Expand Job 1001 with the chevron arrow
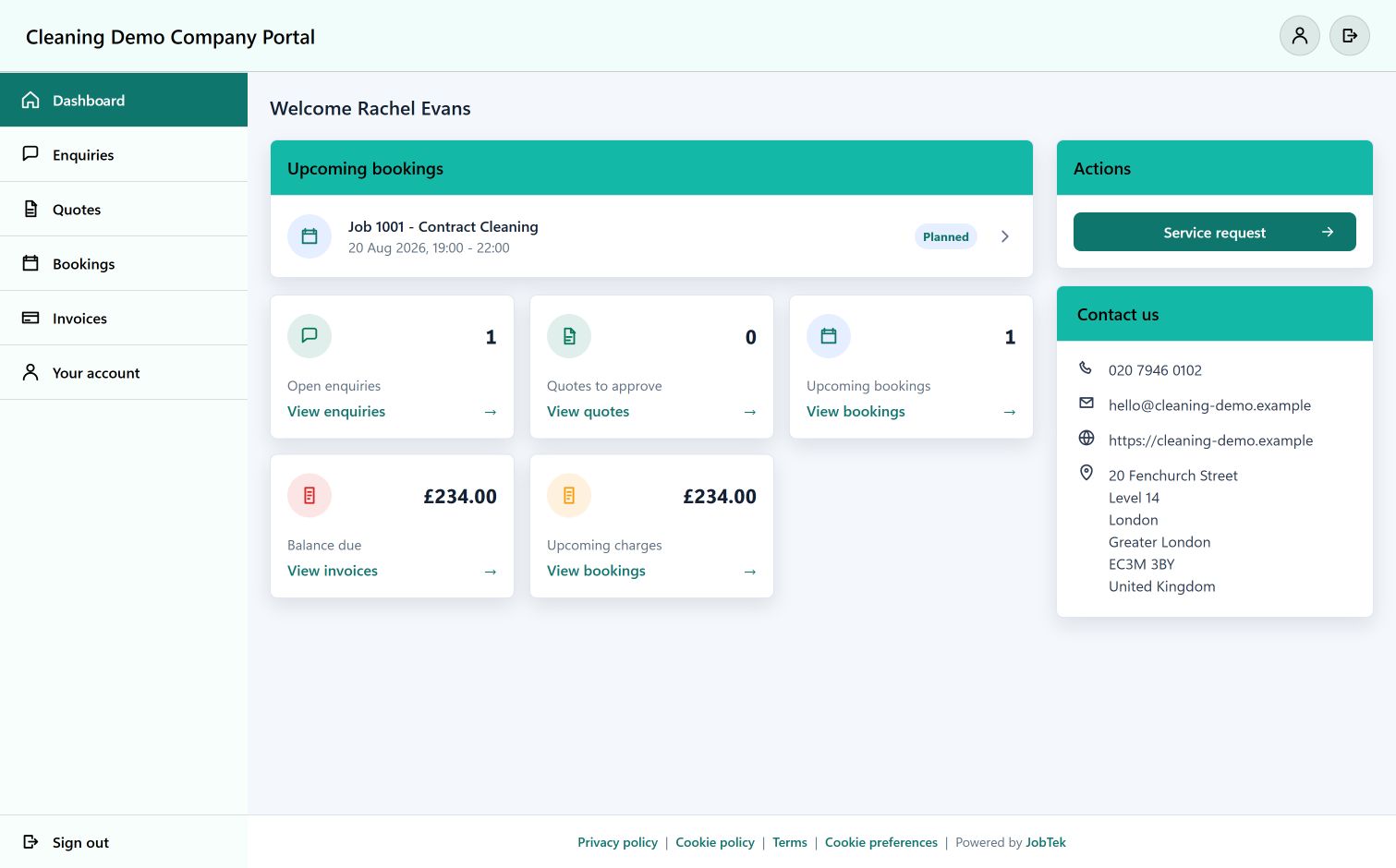The height and width of the screenshot is (868, 1396). click(x=1005, y=236)
